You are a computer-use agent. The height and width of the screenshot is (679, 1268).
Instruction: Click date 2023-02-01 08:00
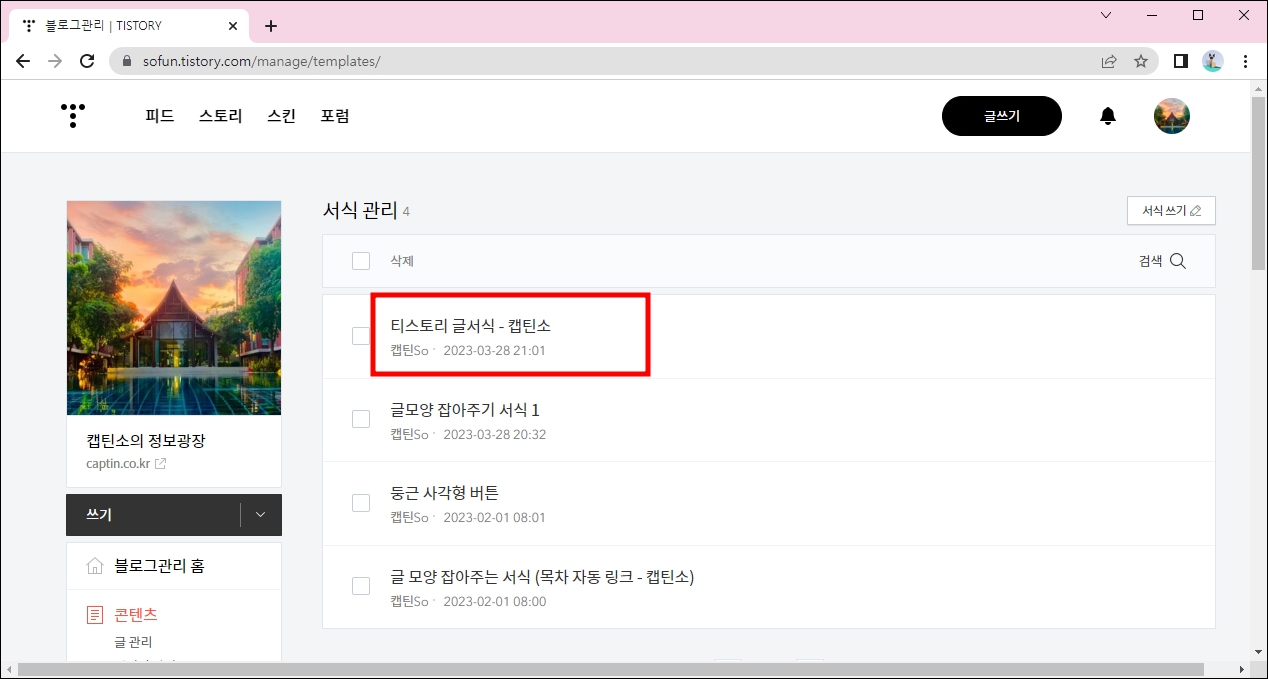point(494,602)
